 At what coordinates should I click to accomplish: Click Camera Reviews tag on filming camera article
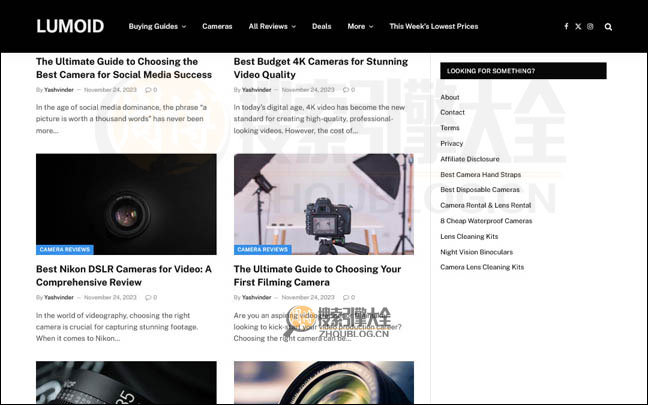click(262, 250)
